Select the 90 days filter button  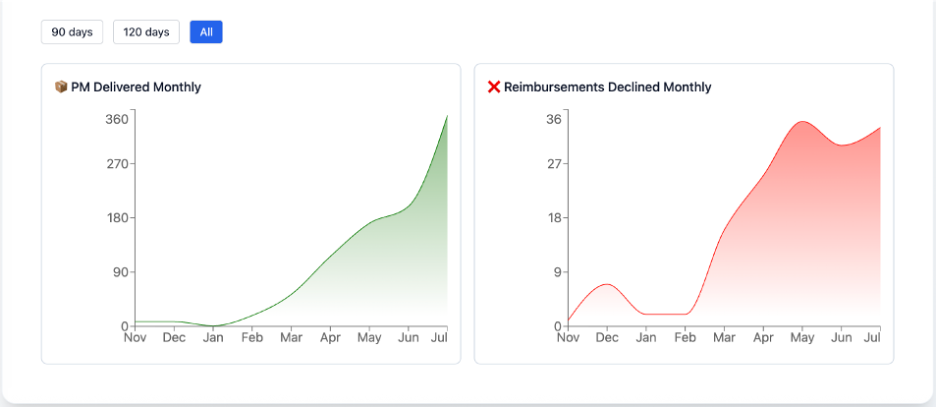pyautogui.click(x=72, y=32)
